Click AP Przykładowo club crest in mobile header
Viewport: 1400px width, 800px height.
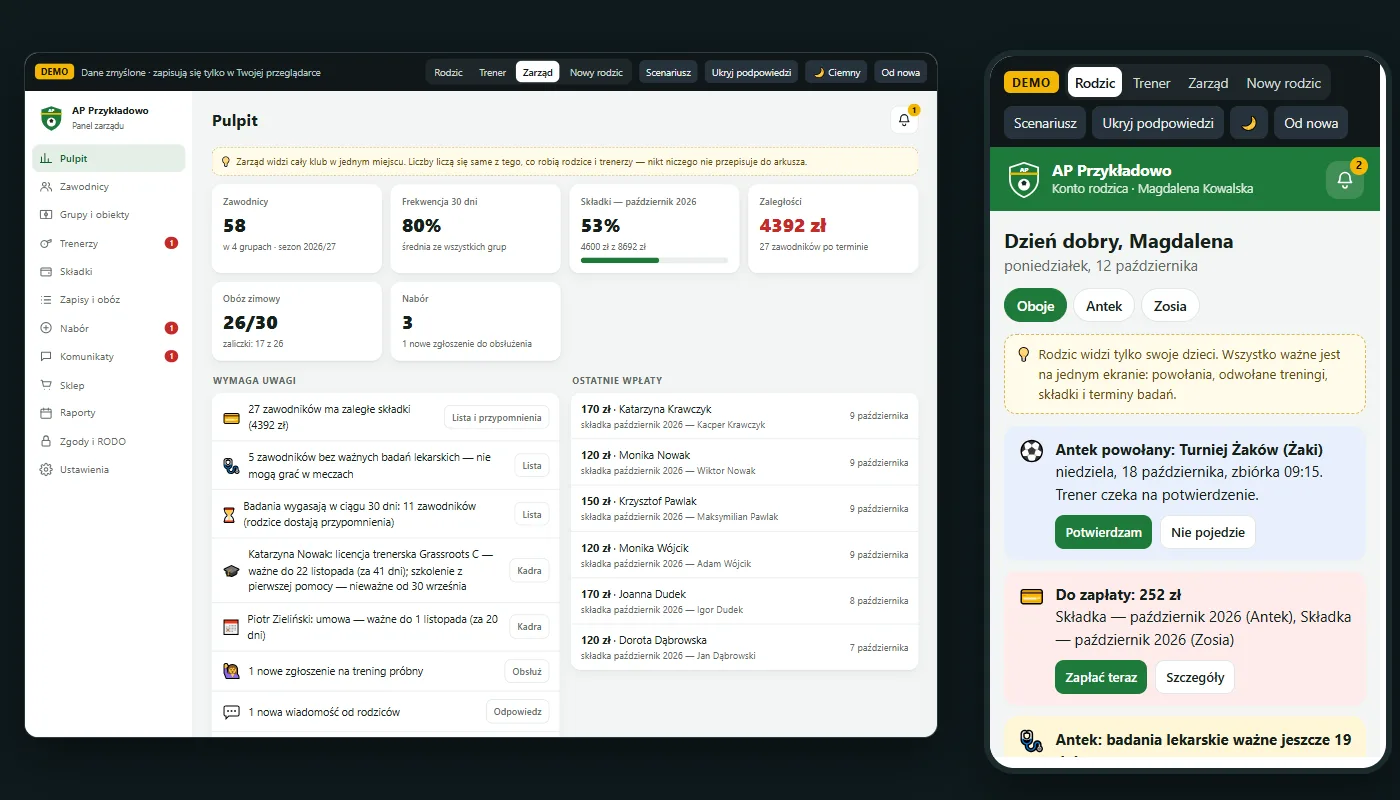click(1024, 180)
